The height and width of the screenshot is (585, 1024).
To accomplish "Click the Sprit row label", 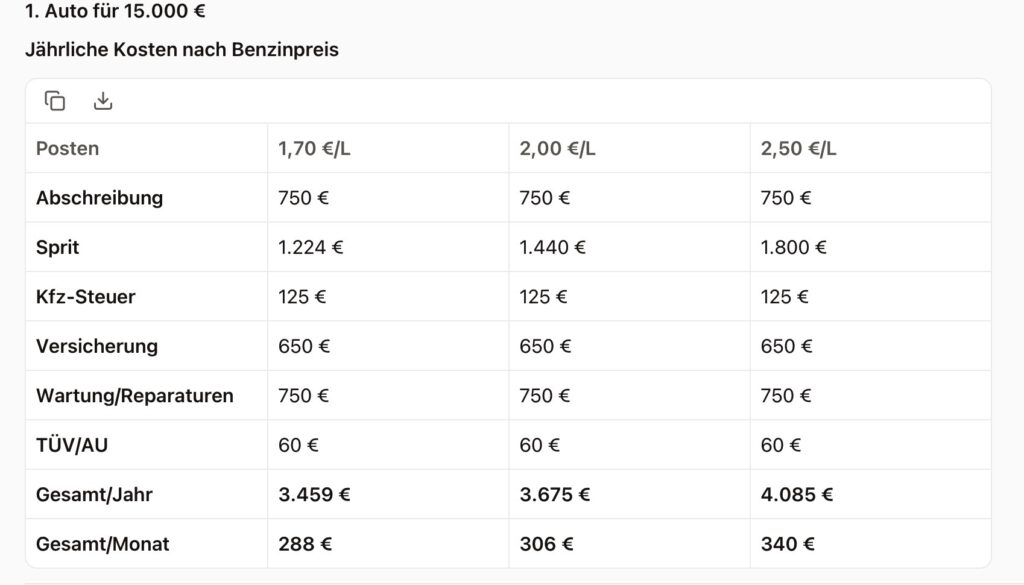I will (58, 247).
